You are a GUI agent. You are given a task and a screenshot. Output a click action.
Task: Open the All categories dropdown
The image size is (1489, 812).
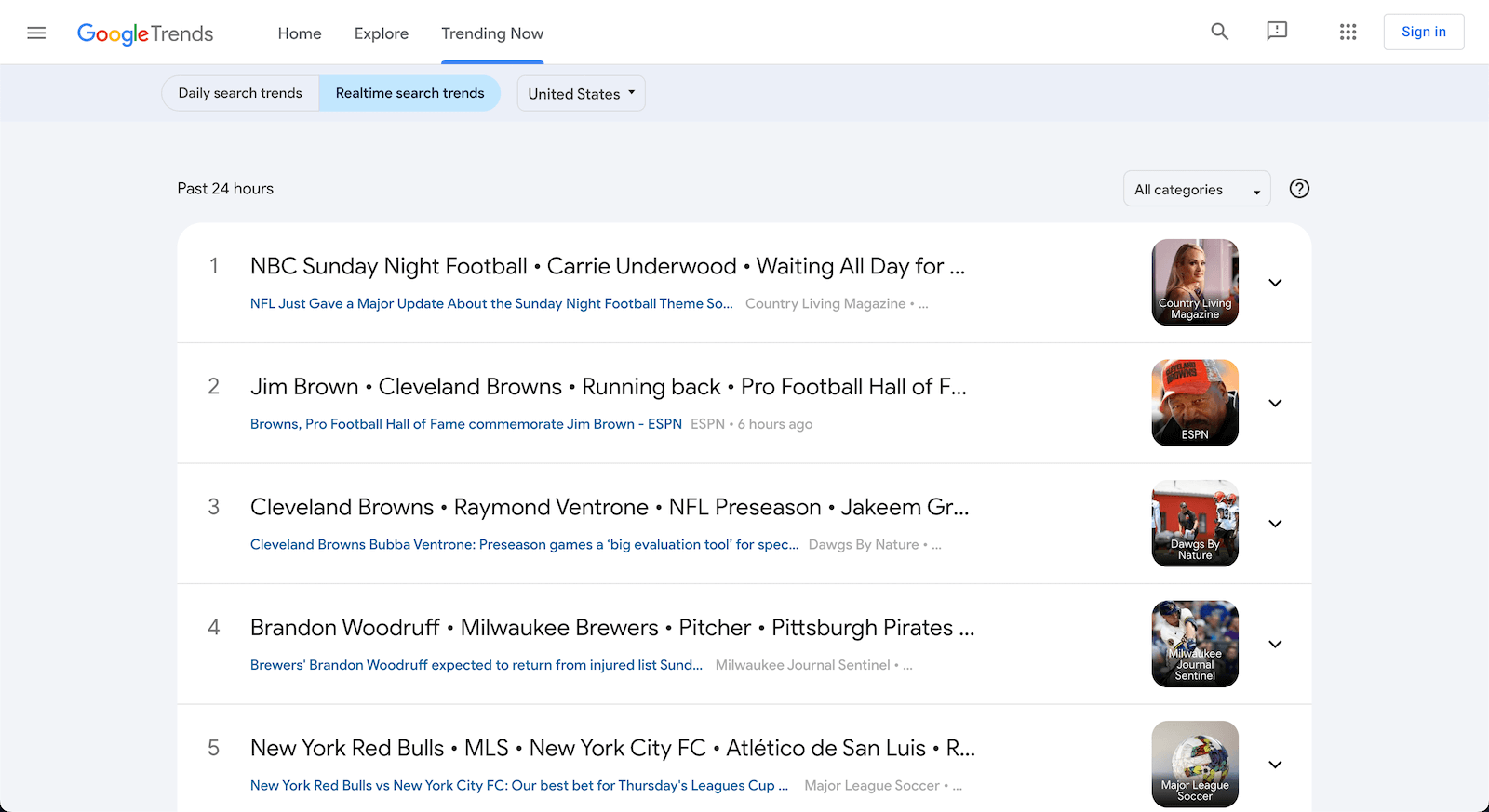pyautogui.click(x=1197, y=189)
